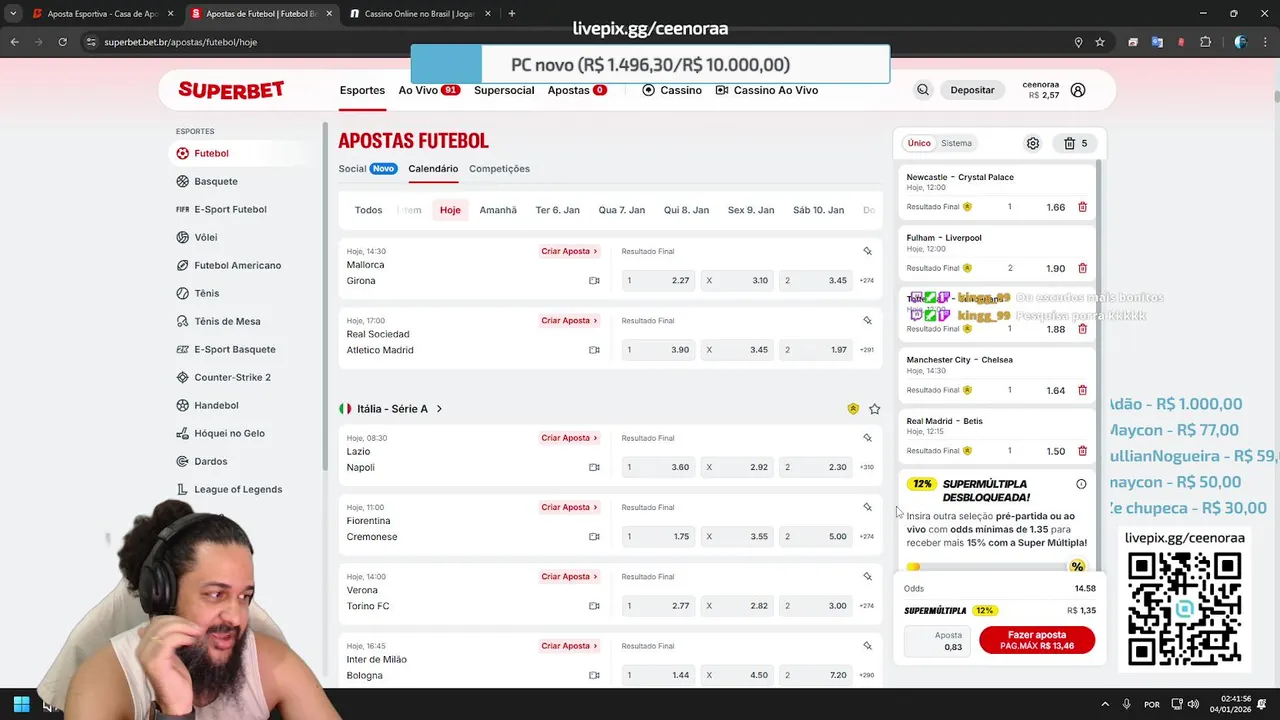This screenshot has height=720, width=1280.
Task: Open Ao Vivo section in top menu
Action: tap(429, 90)
